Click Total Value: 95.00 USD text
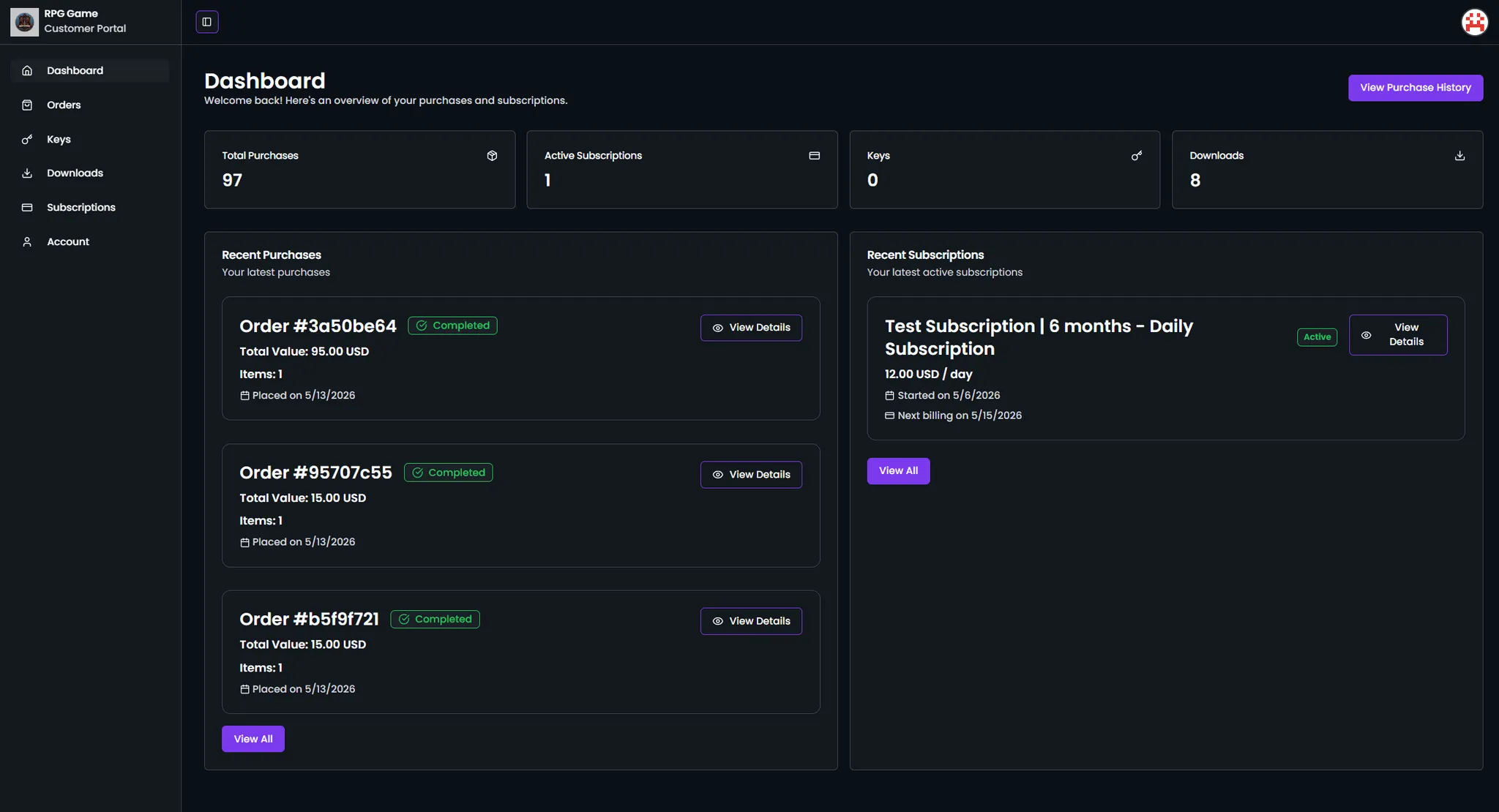This screenshot has height=812, width=1499. (304, 352)
